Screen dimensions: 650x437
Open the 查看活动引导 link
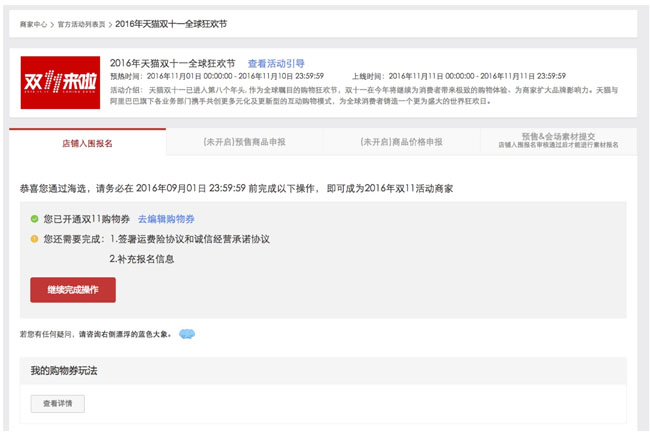click(276, 63)
